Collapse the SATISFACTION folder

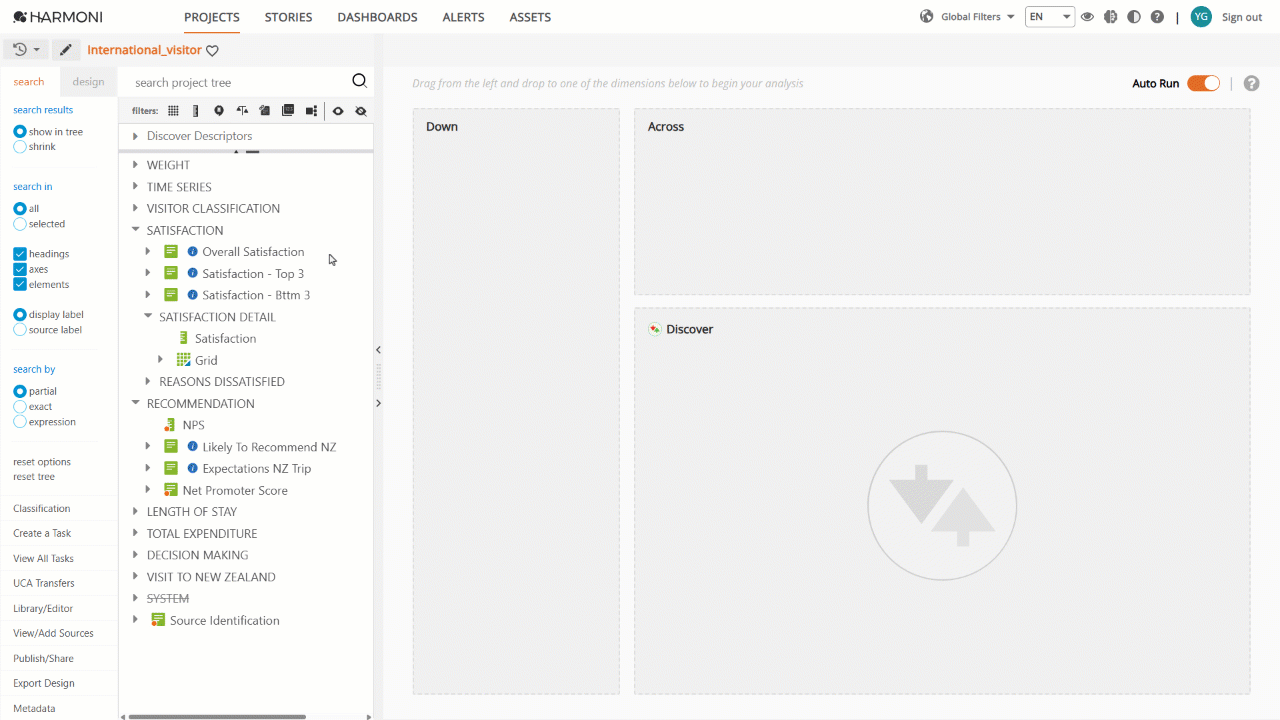click(135, 230)
